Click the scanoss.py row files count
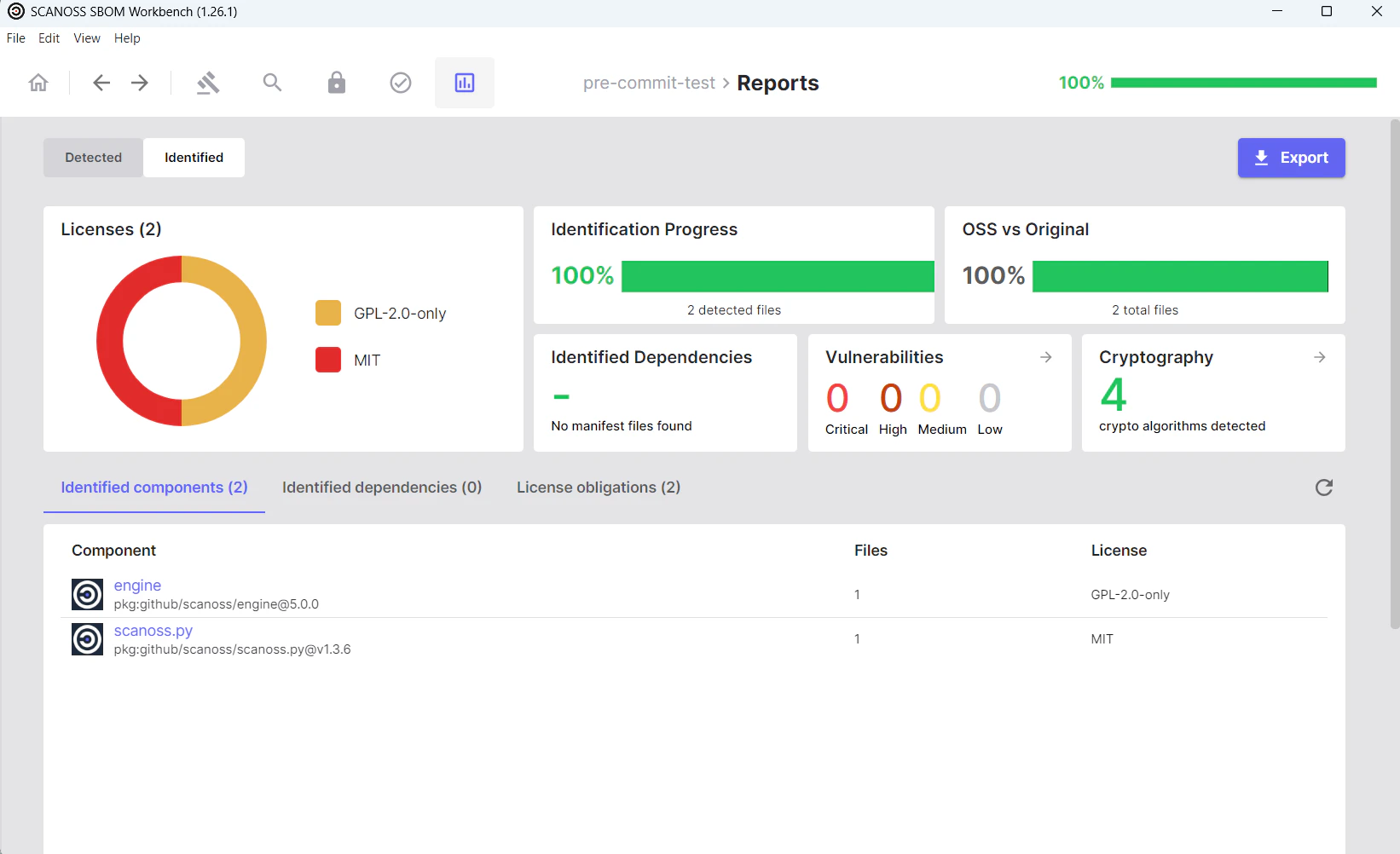This screenshot has height=854, width=1400. (858, 639)
